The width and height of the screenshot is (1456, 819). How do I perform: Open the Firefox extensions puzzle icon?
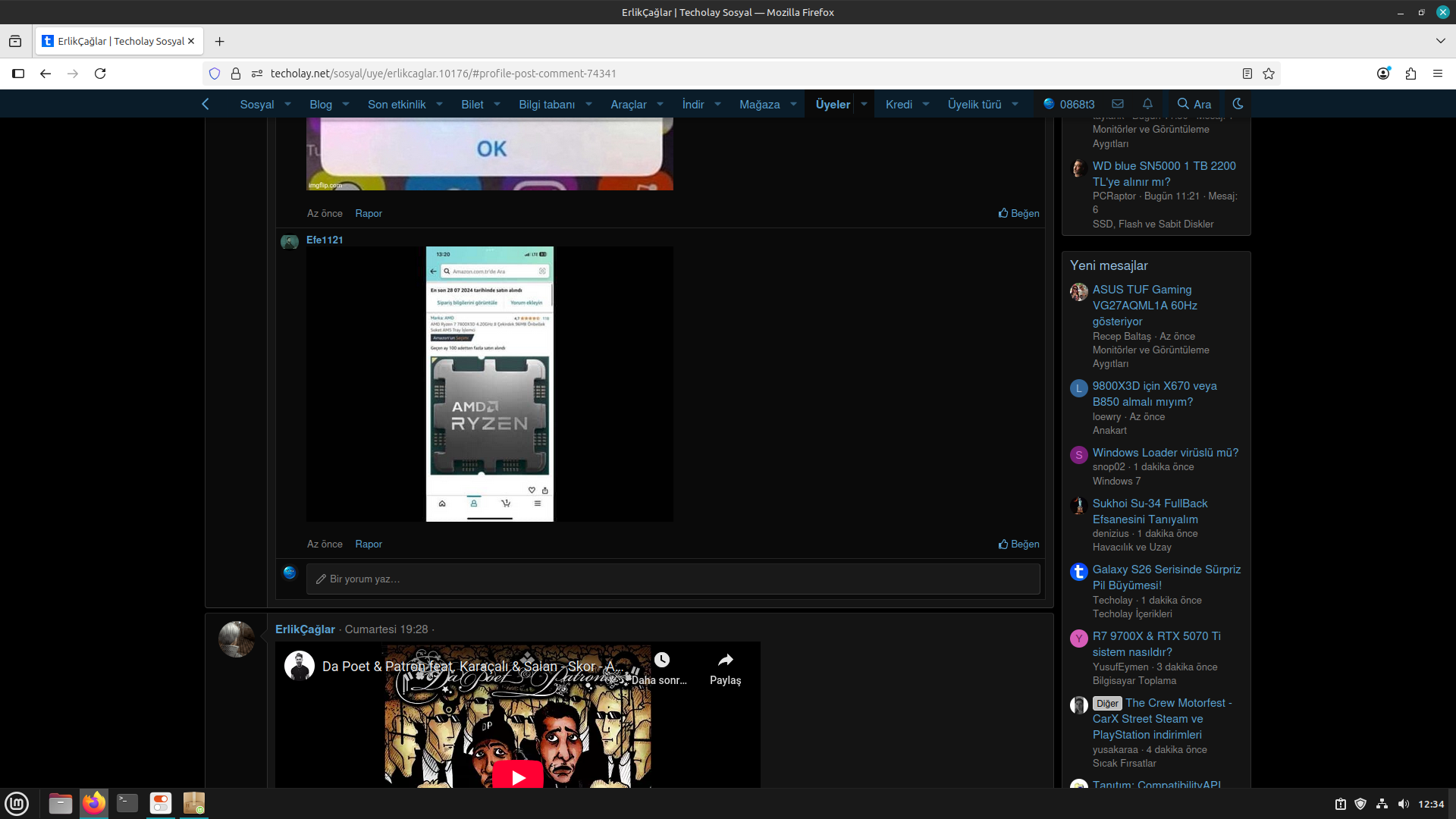pyautogui.click(x=1410, y=74)
